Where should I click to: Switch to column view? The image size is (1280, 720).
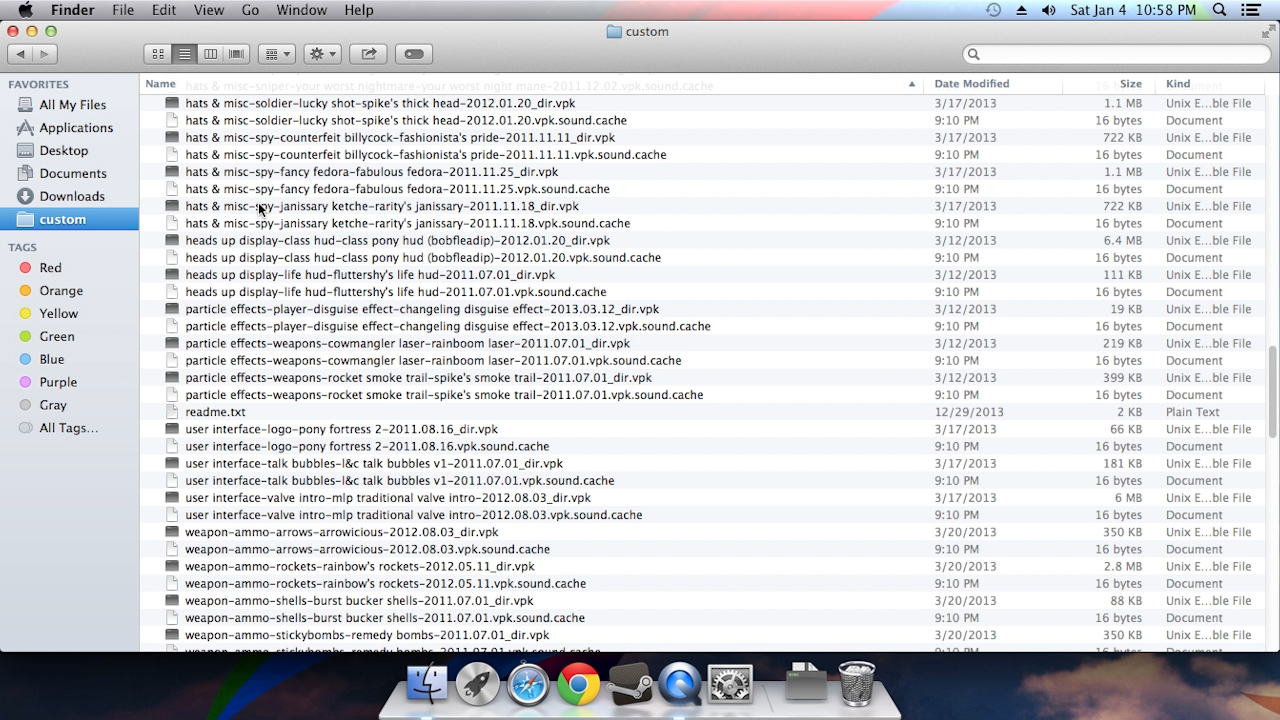210,54
